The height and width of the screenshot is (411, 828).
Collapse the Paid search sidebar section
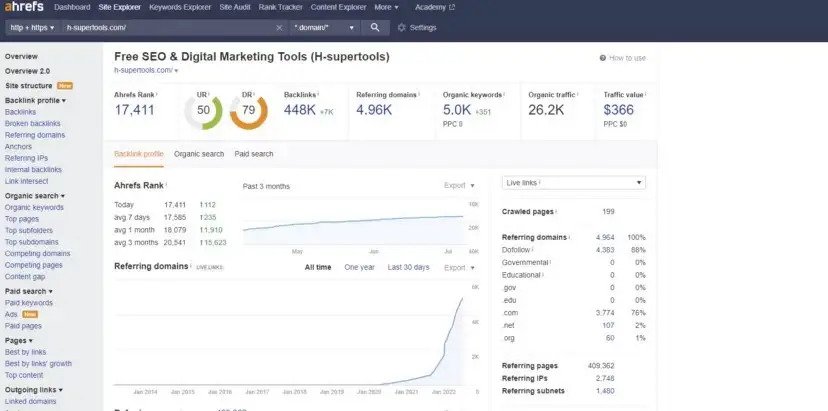click(x=29, y=291)
